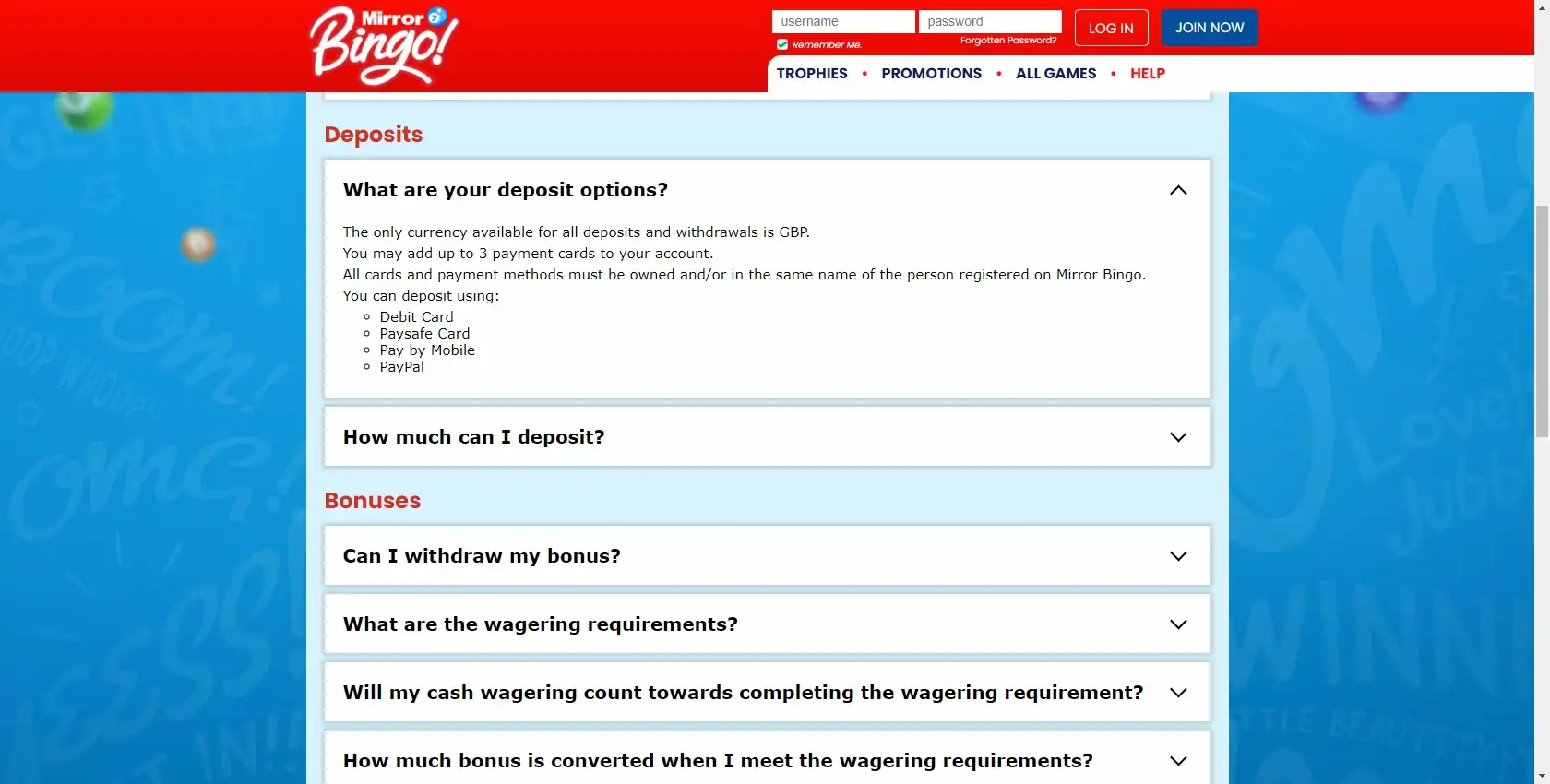This screenshot has height=784, width=1550.
Task: Collapse the deposit options chevron icon
Action: pyautogui.click(x=1178, y=190)
